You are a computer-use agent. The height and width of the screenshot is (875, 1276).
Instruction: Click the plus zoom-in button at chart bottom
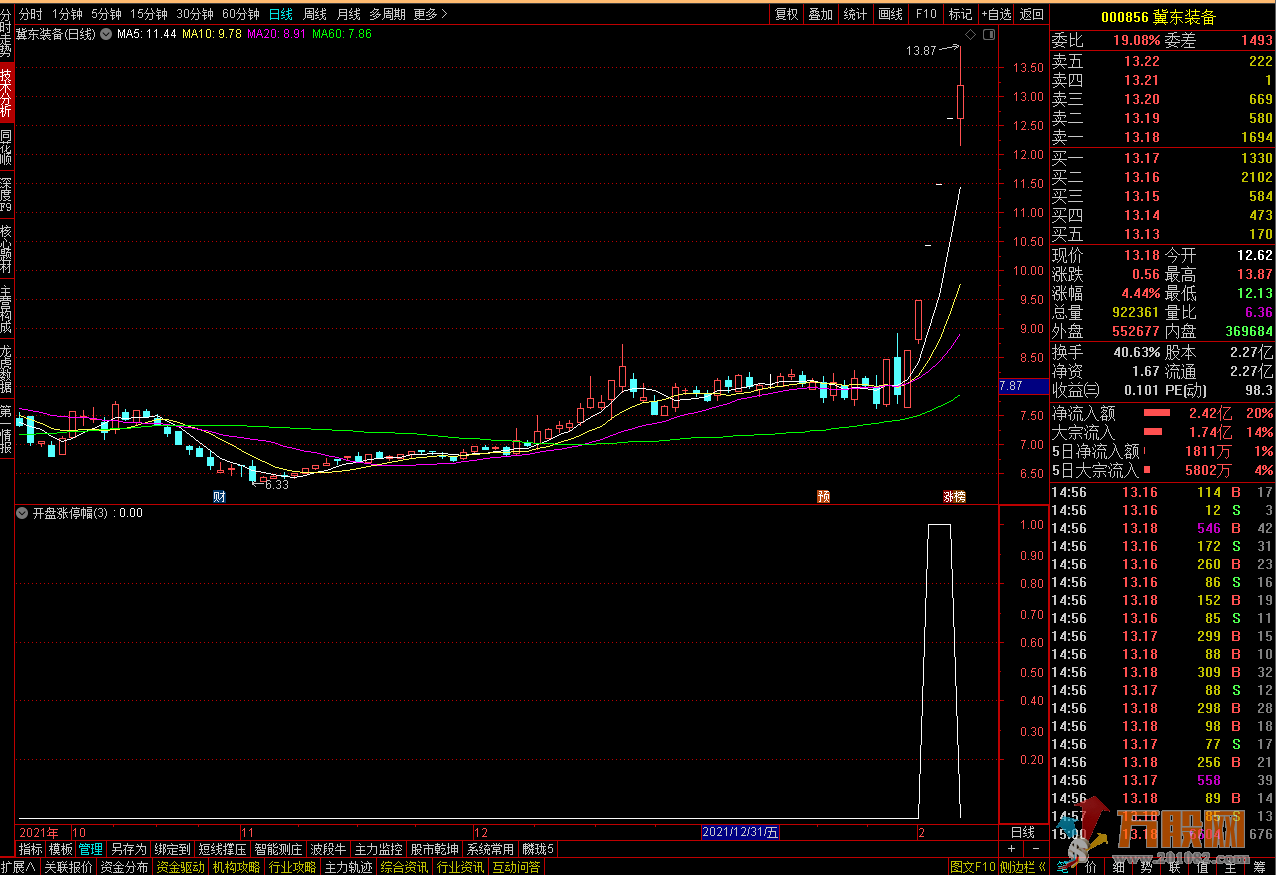point(1012,849)
